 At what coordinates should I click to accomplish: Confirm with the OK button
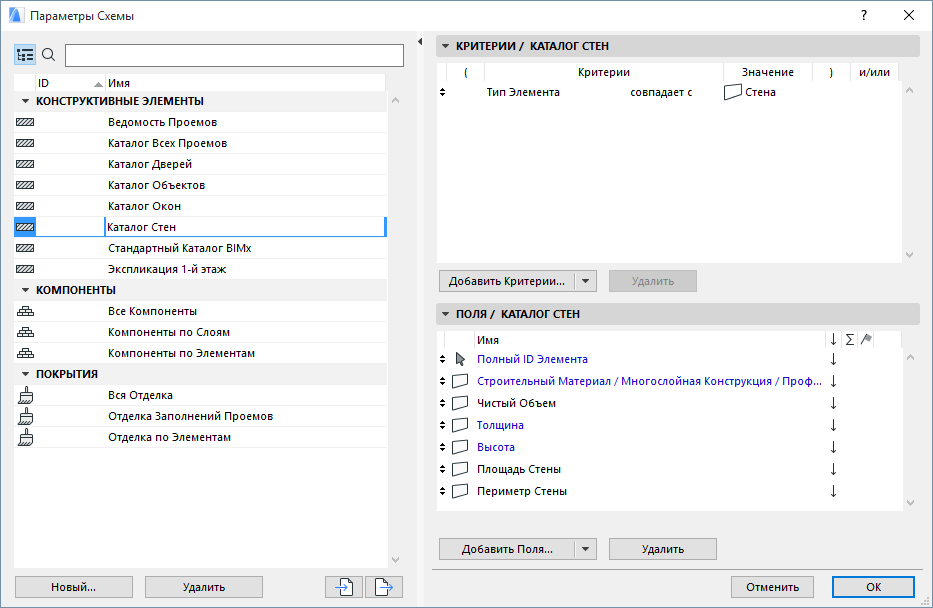click(x=873, y=587)
